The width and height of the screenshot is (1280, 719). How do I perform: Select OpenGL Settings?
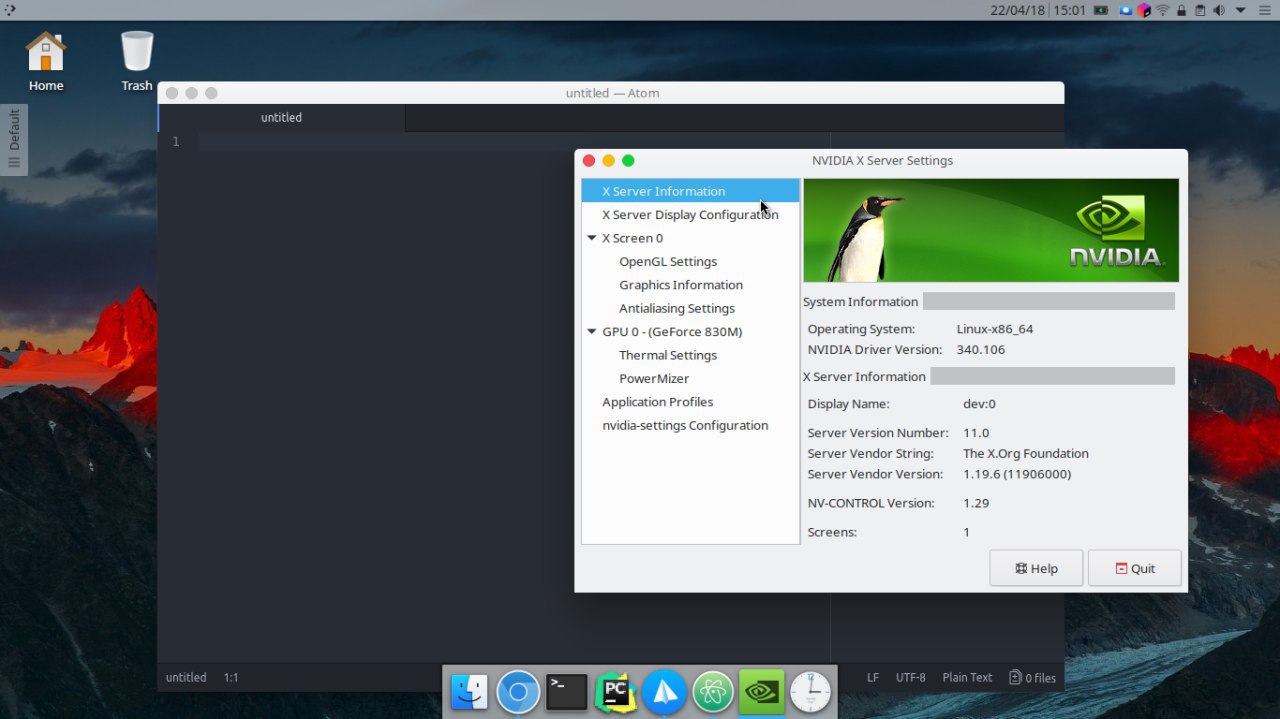pyautogui.click(x=668, y=261)
